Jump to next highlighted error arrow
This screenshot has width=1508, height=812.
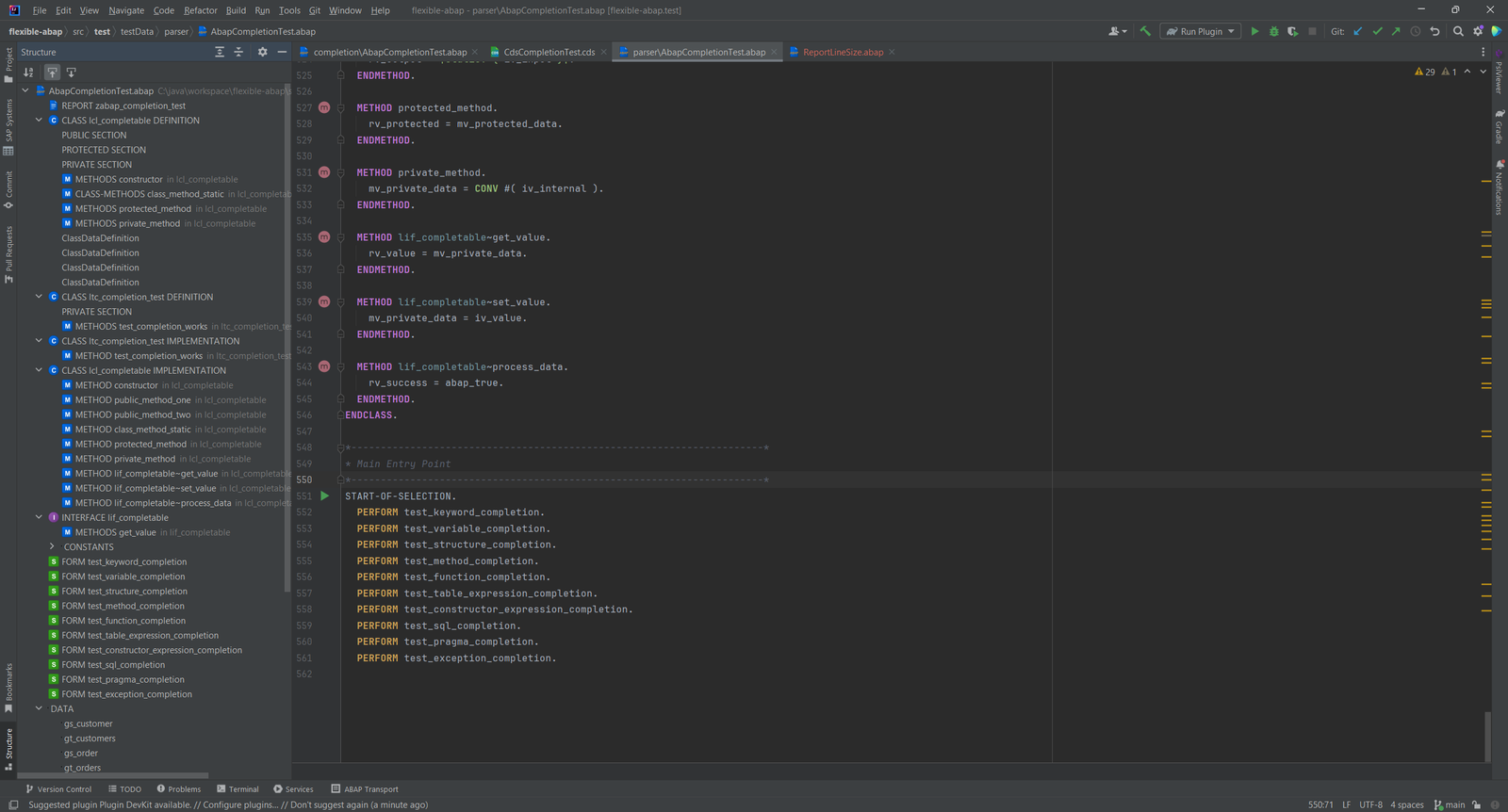(x=1483, y=72)
